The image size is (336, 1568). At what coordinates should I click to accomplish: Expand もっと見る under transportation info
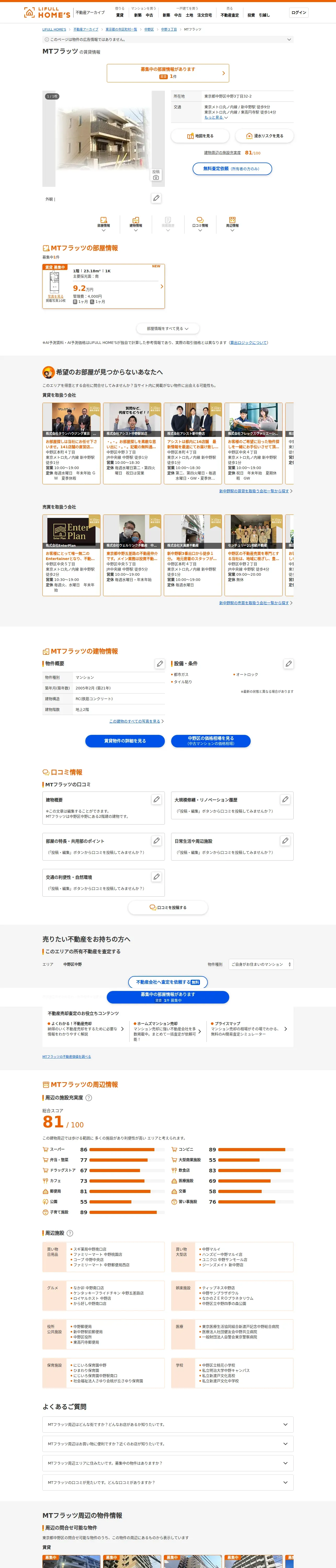[216, 118]
